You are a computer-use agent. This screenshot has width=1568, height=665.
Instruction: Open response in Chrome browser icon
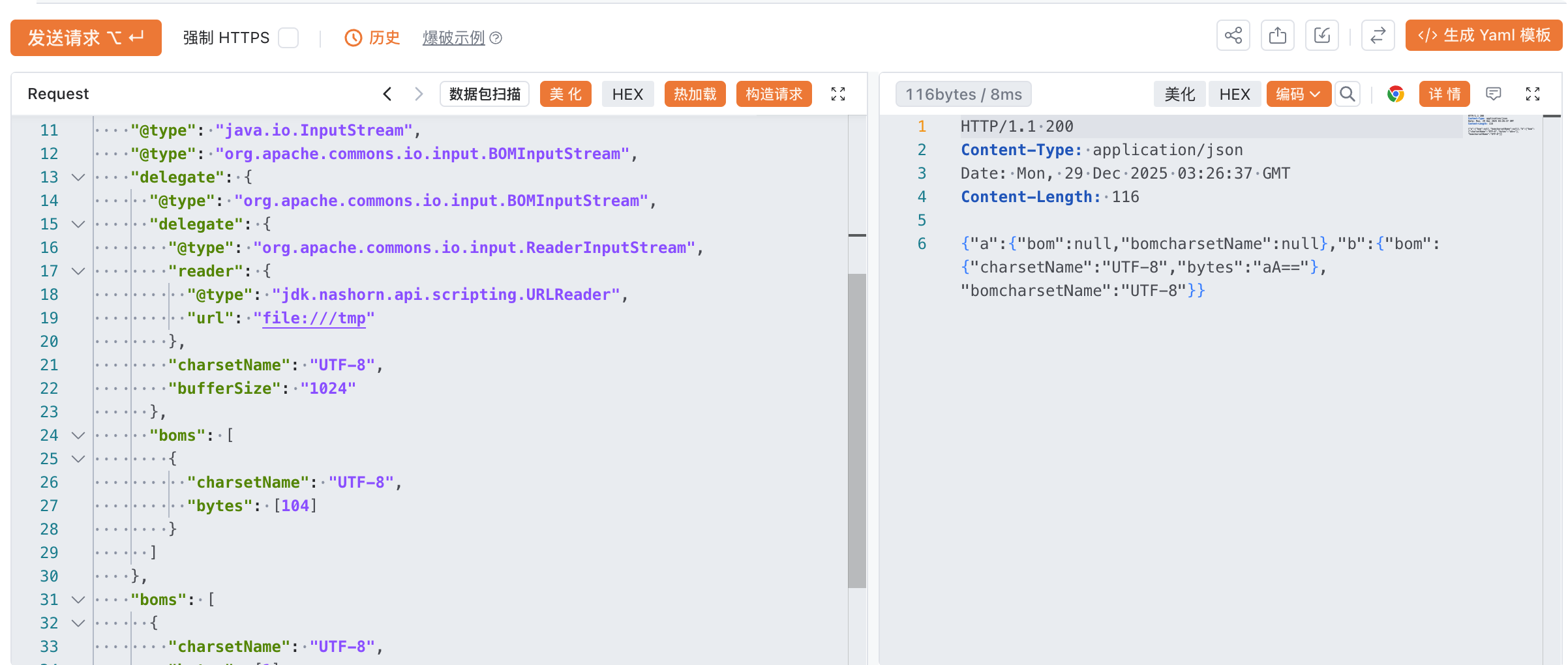click(x=1395, y=94)
